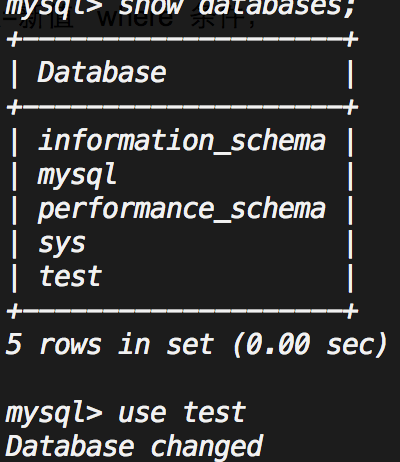Click the top border of the table
Screen dimensions: 400x462
tap(182, 39)
